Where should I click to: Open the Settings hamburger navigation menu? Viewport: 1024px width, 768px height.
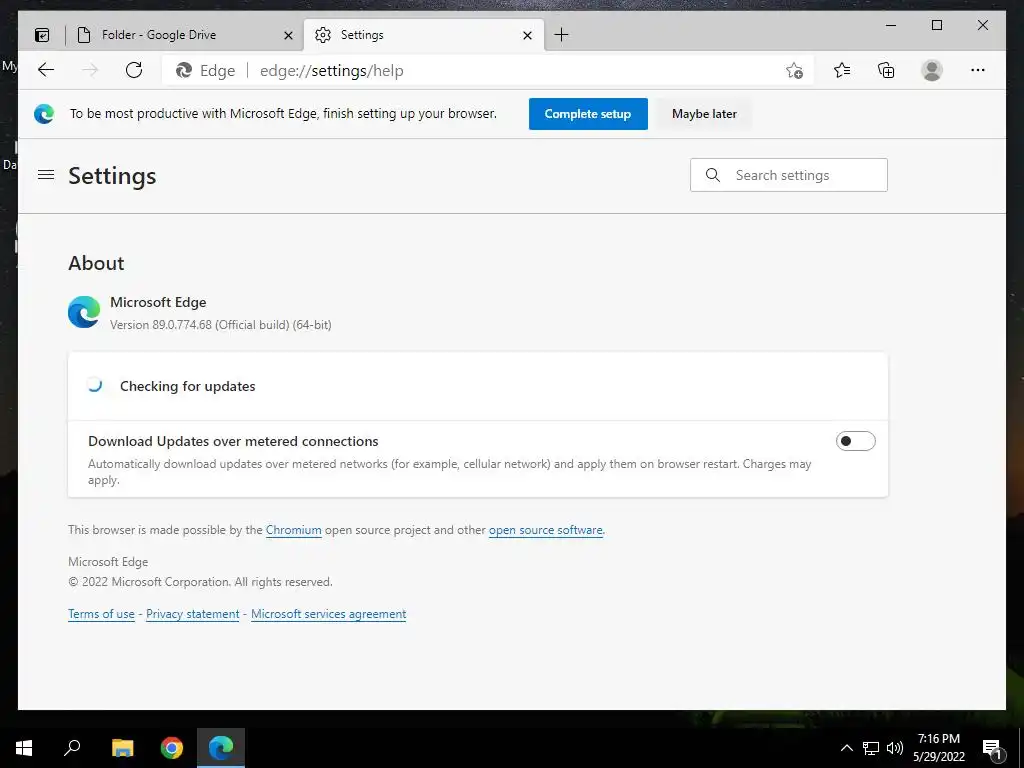[x=46, y=175]
